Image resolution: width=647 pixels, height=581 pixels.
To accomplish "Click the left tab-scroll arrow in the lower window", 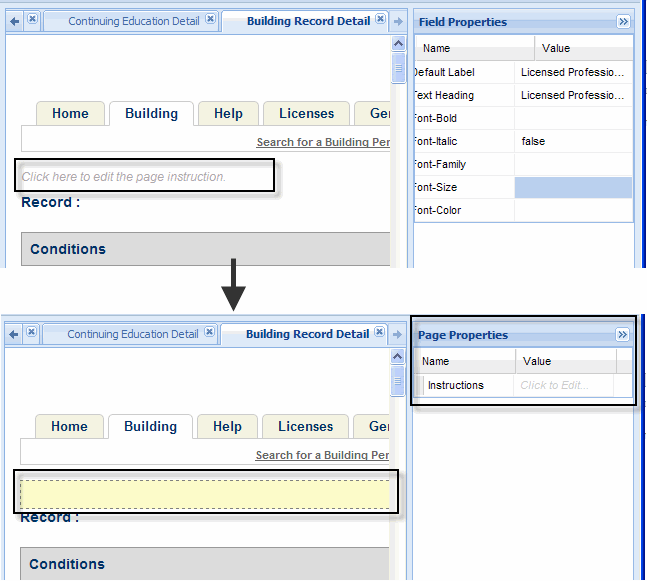I will (14, 333).
